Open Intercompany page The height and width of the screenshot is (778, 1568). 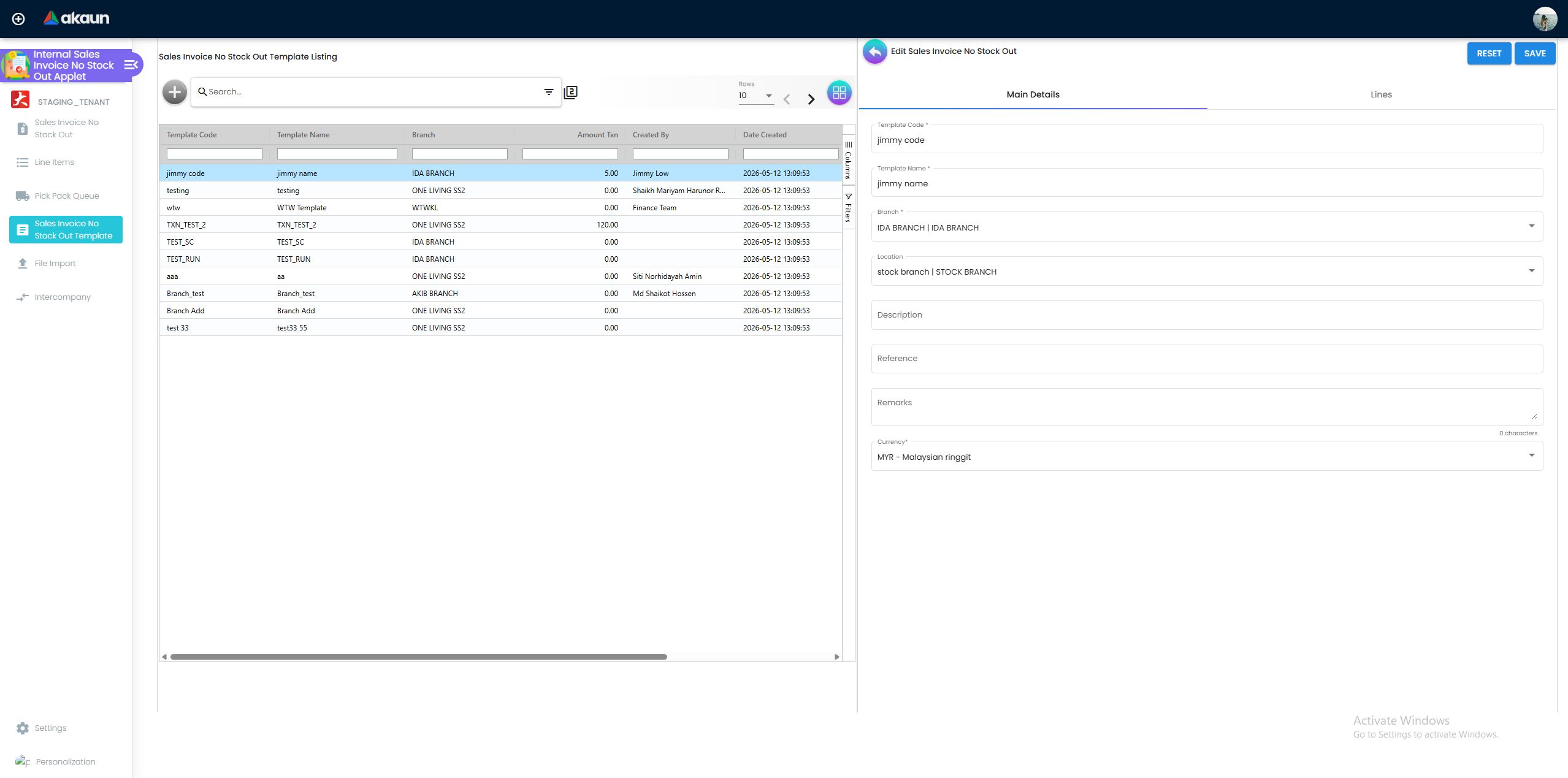click(66, 297)
